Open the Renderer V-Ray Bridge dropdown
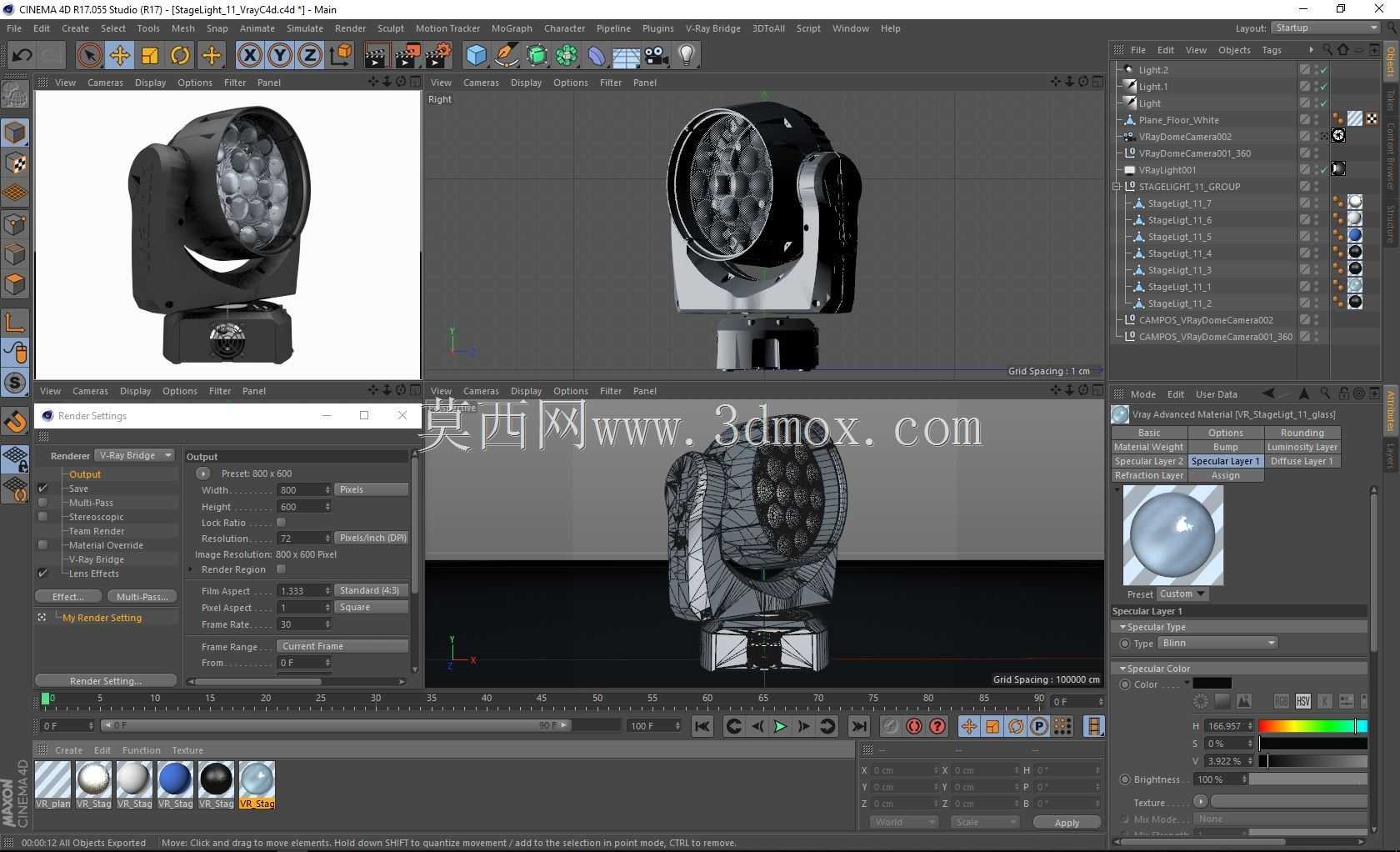 (x=135, y=455)
